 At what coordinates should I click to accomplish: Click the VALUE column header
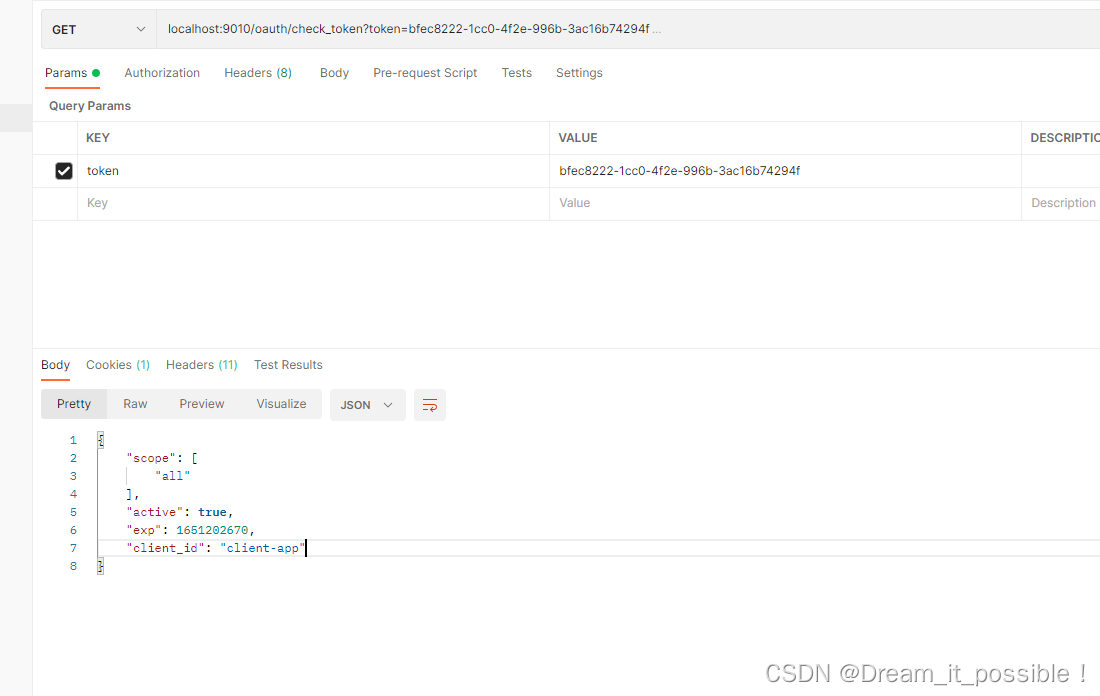[578, 138]
